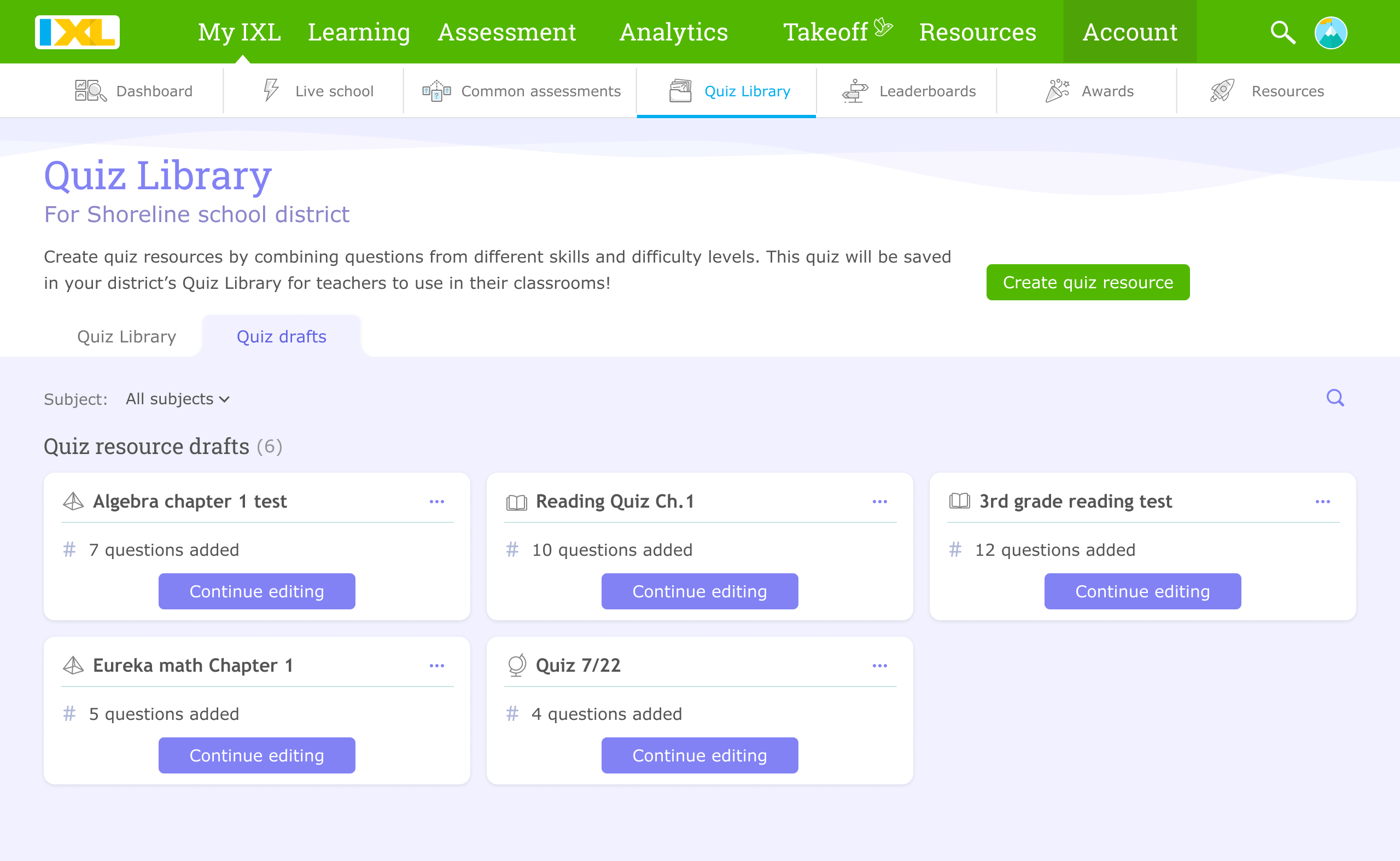Viewport: 1400px width, 861px height.
Task: Open more options for Quiz 7/22
Action: click(879, 666)
